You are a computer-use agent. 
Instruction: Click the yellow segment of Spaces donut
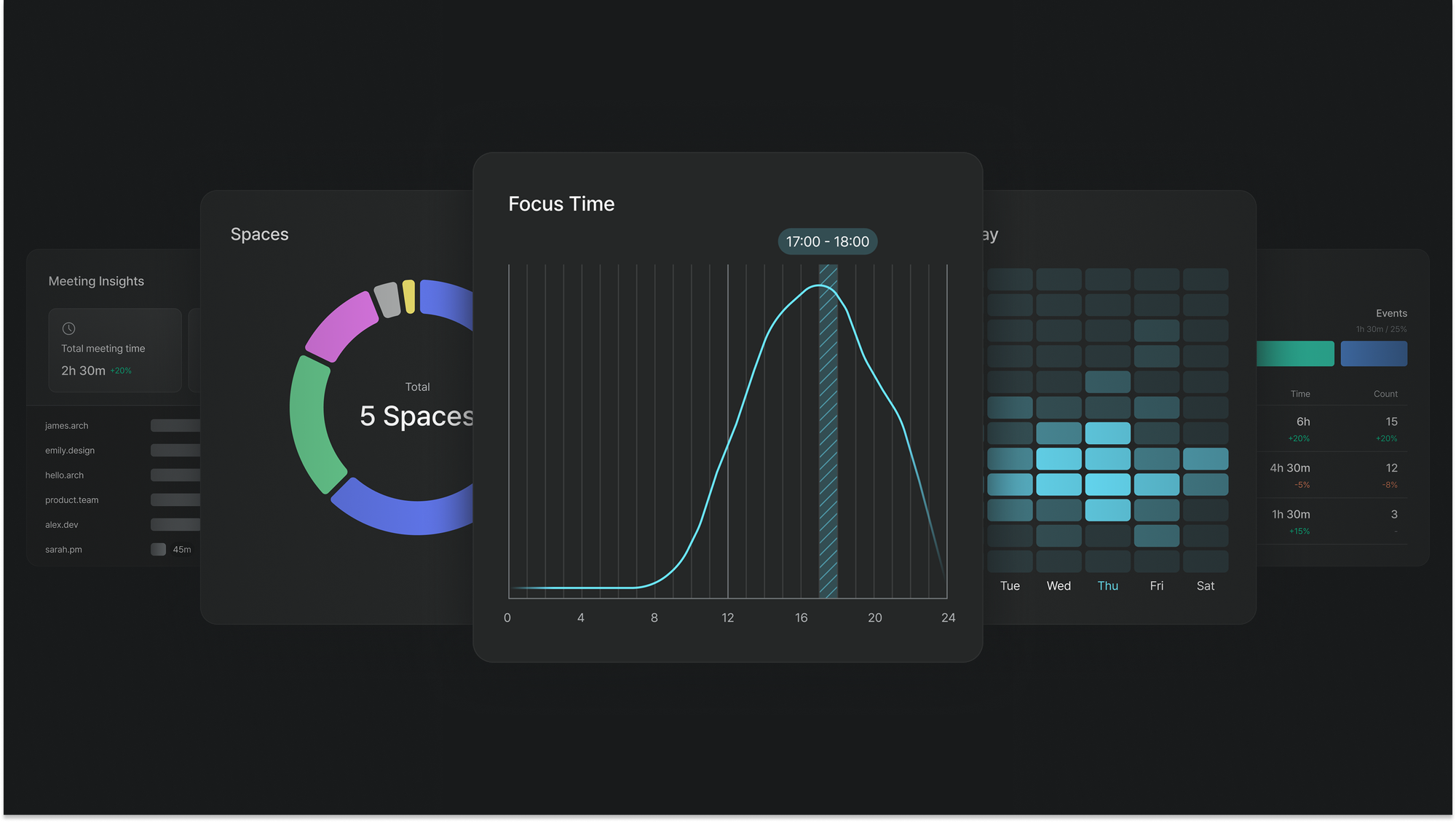(x=409, y=297)
